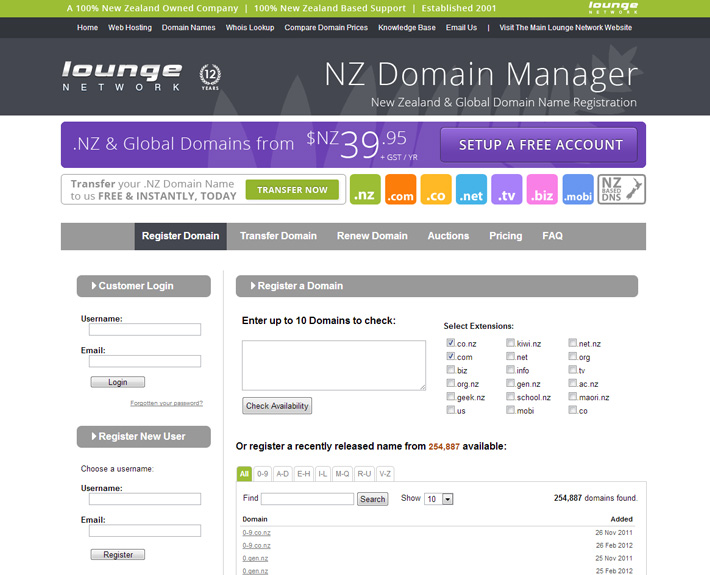
Task: Click the customer Login button
Action: 118,382
